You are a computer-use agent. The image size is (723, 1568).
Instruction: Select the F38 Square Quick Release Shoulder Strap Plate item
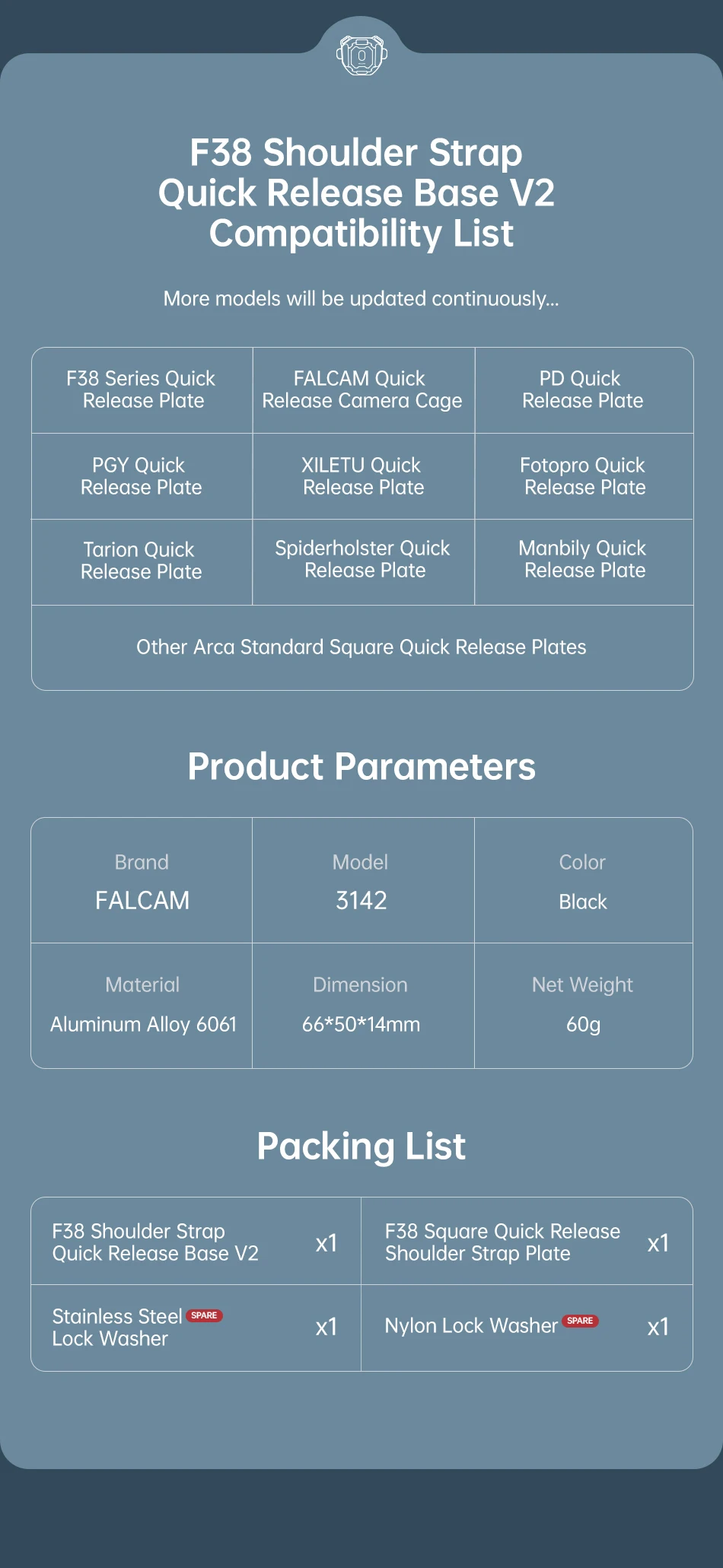502,1242
